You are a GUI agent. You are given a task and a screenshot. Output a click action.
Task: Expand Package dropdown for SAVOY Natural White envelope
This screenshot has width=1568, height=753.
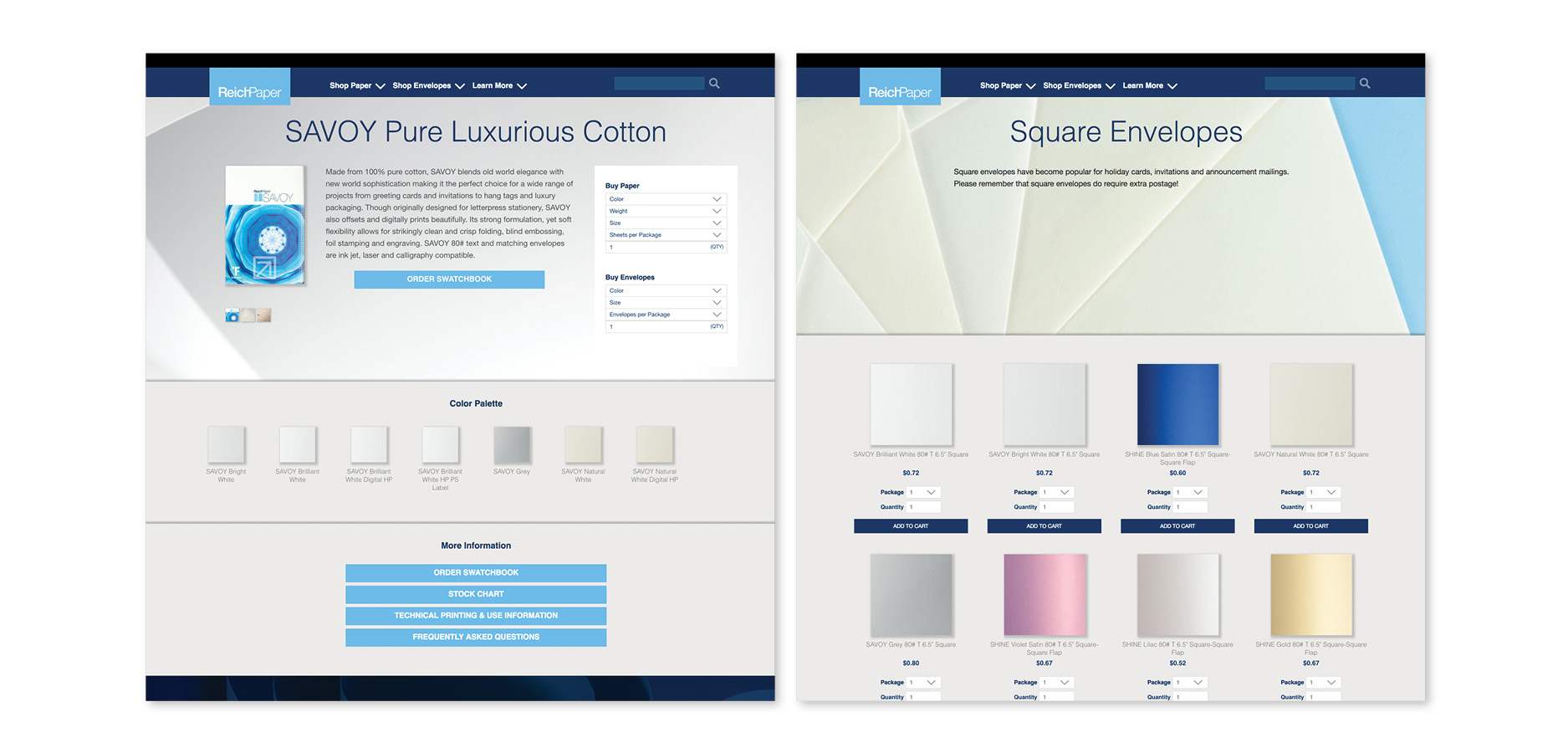1324,492
